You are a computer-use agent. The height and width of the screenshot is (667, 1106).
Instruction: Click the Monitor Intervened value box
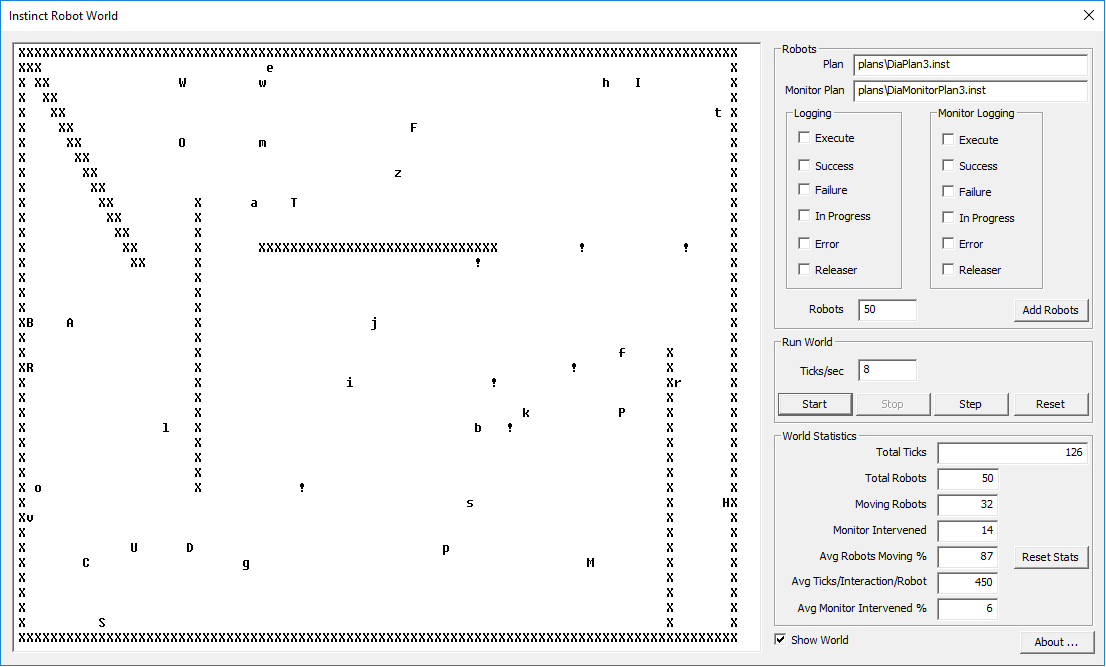click(x=967, y=530)
